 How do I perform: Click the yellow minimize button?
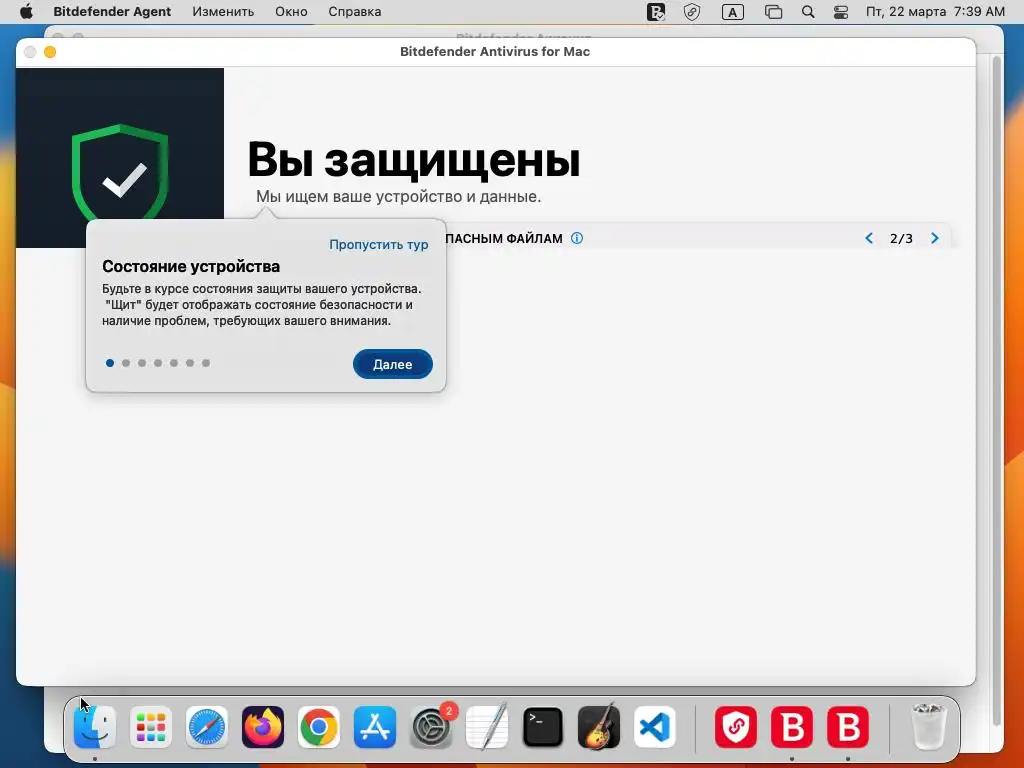[x=50, y=52]
